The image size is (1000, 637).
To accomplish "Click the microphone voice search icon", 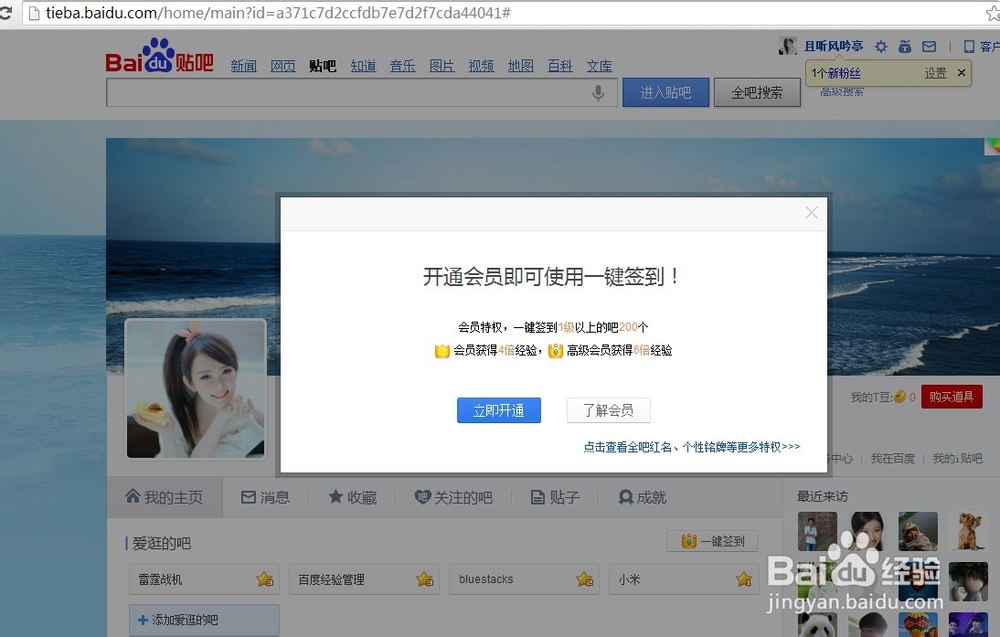I will click(x=598, y=93).
